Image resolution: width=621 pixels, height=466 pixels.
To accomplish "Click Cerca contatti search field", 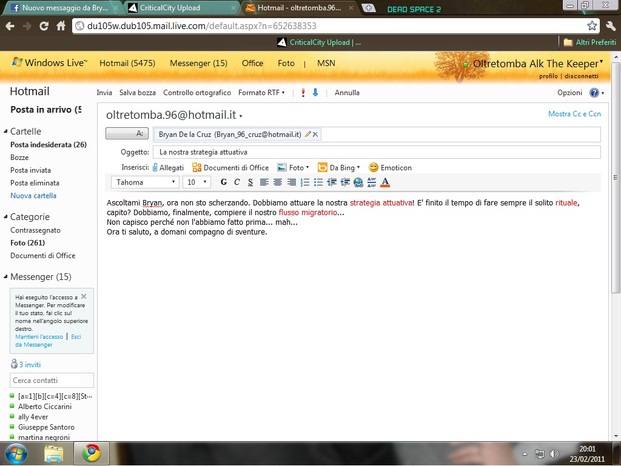I will (51, 380).
